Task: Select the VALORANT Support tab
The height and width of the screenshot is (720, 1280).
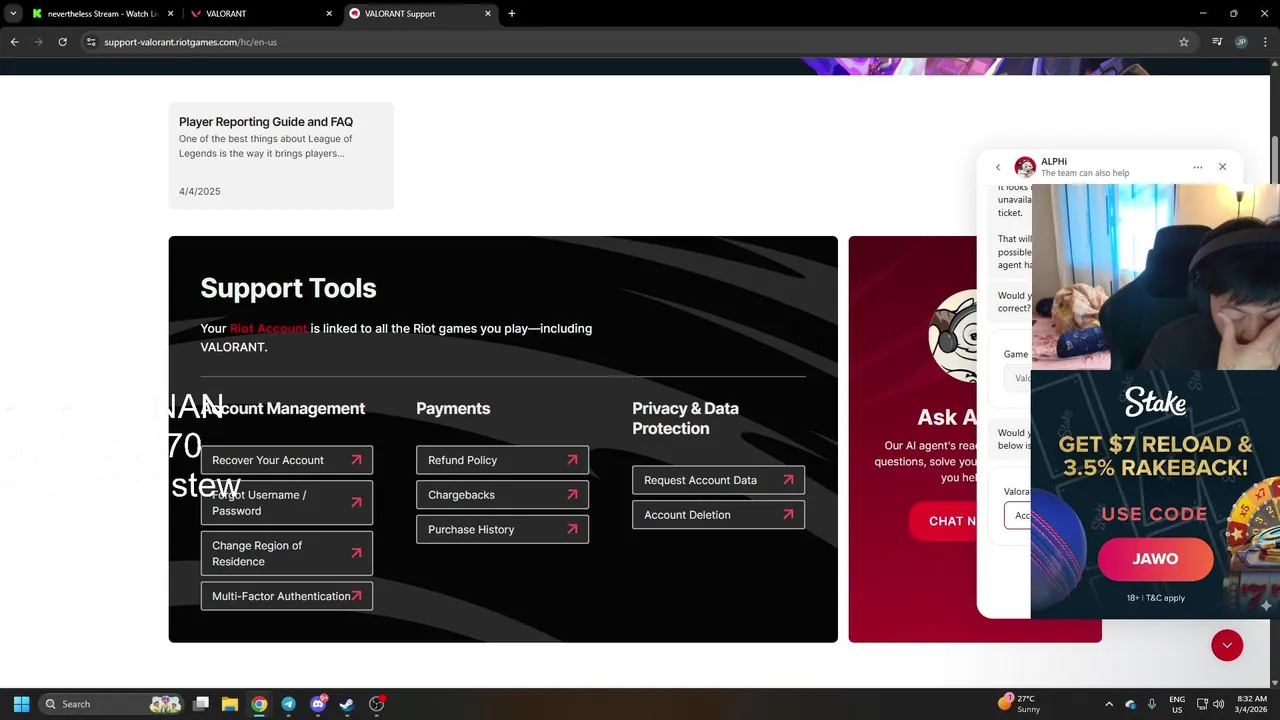Action: tap(420, 14)
